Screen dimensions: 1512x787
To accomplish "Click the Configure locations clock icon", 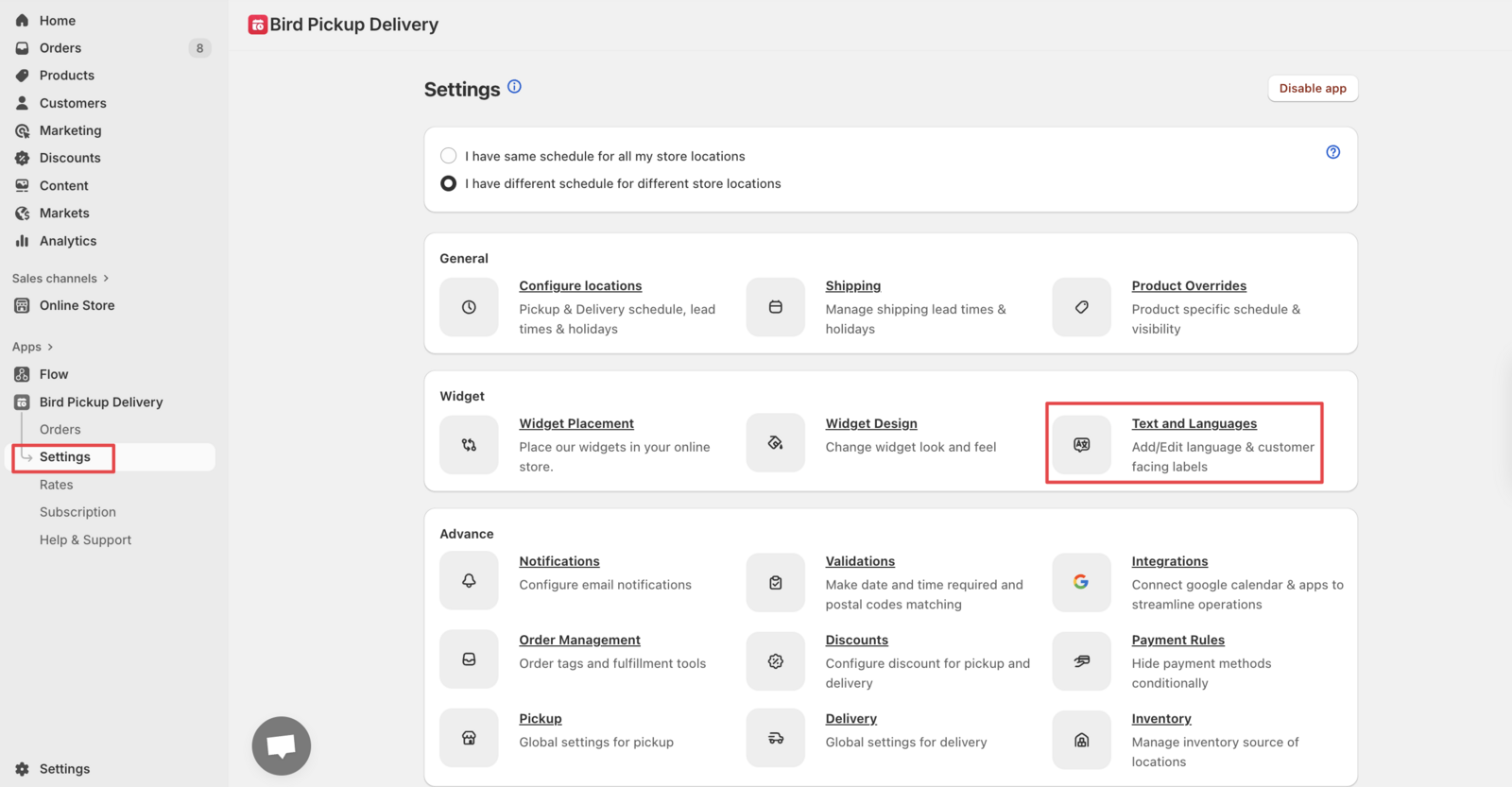I will coord(469,307).
